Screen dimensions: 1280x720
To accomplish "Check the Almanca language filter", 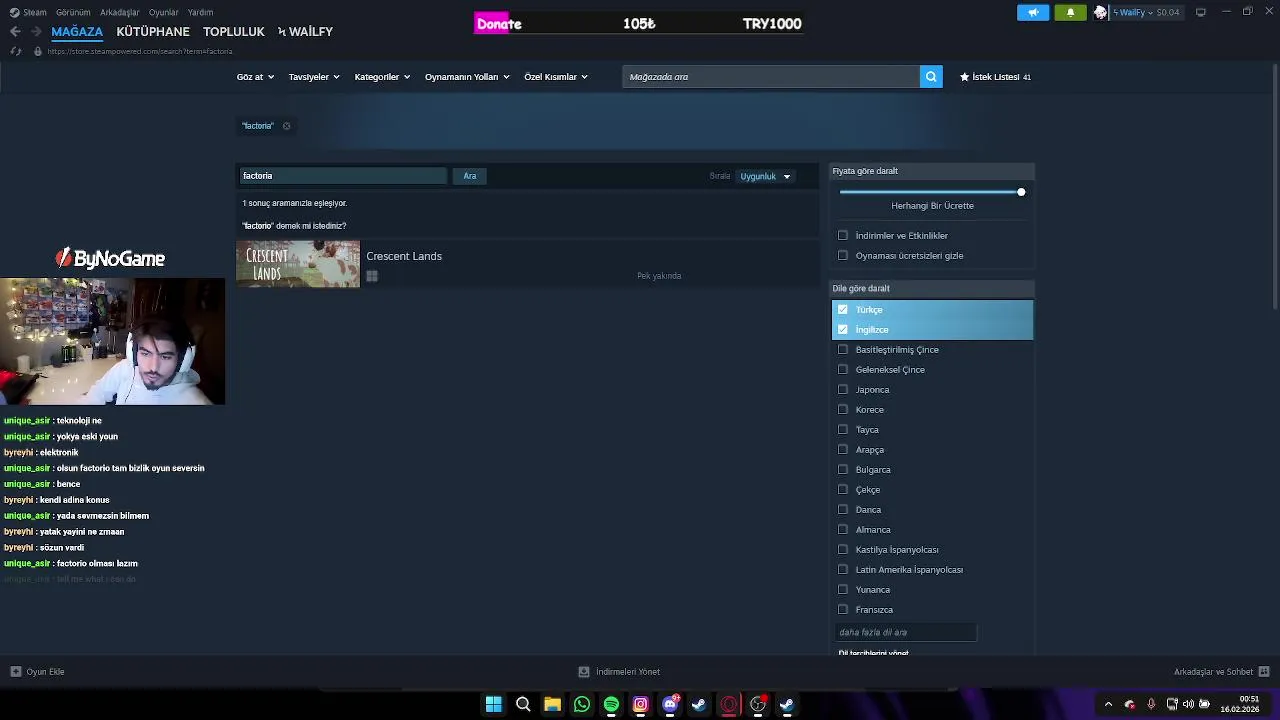I will pos(843,530).
